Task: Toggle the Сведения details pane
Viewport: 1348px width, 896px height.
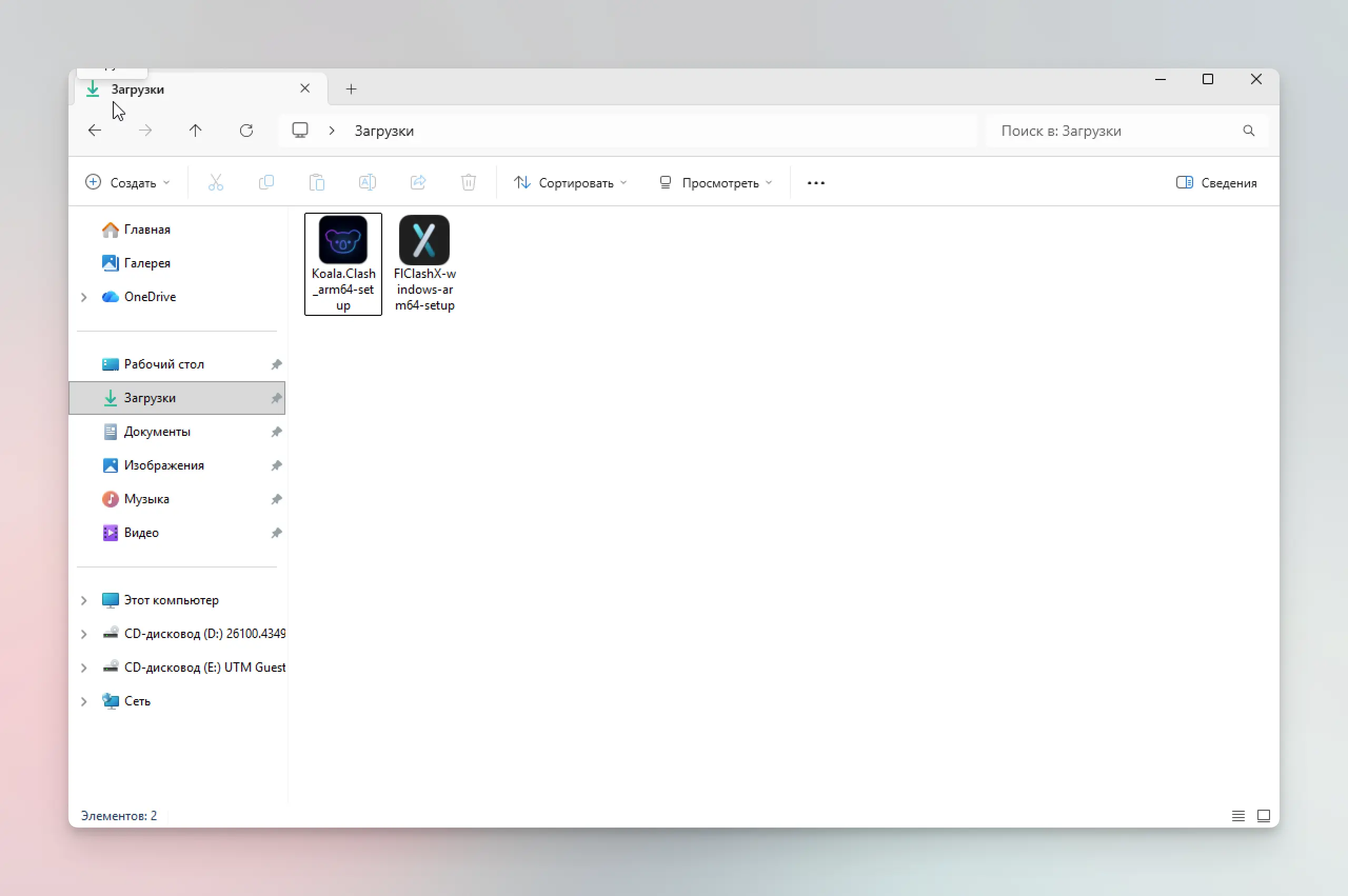Action: tap(1216, 183)
